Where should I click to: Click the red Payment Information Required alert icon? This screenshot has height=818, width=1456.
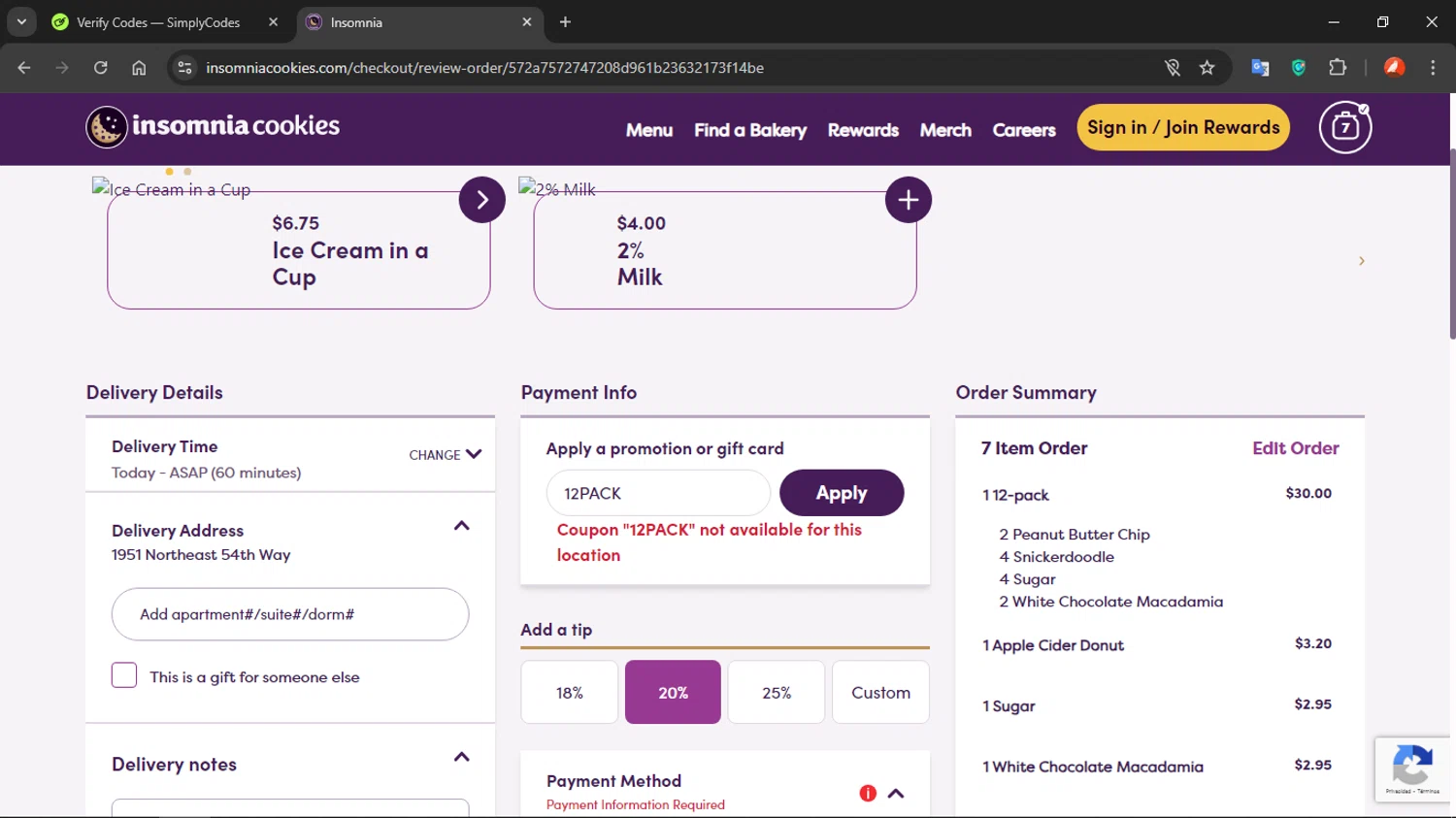coord(868,793)
